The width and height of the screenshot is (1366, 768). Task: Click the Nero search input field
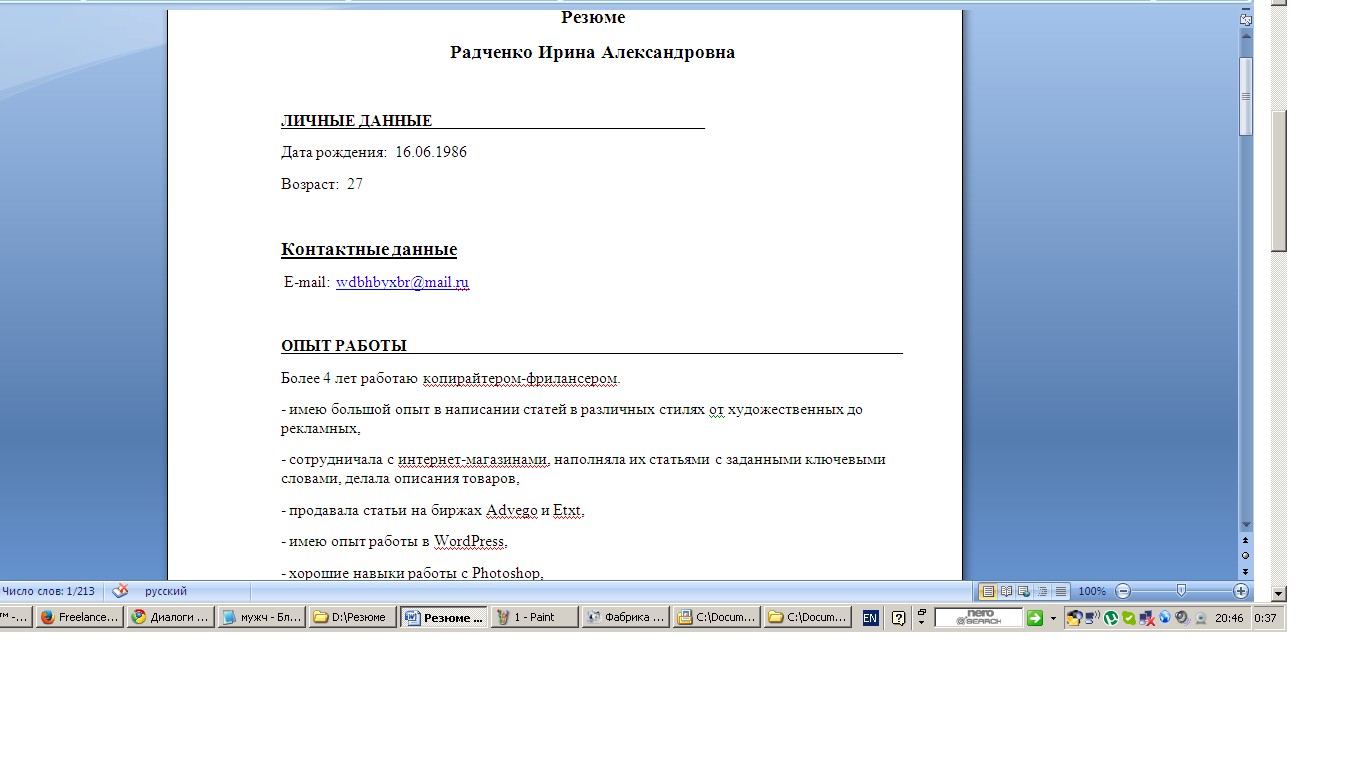pyautogui.click(x=978, y=618)
